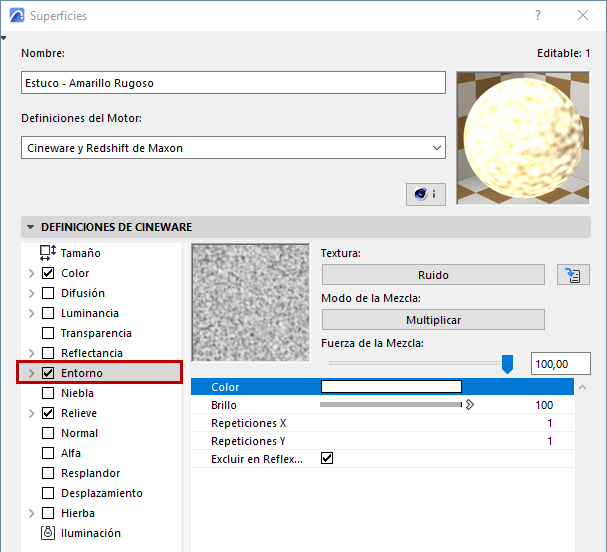Close the Superficies dialog
Image resolution: width=607 pixels, height=552 pixels.
(x=583, y=15)
